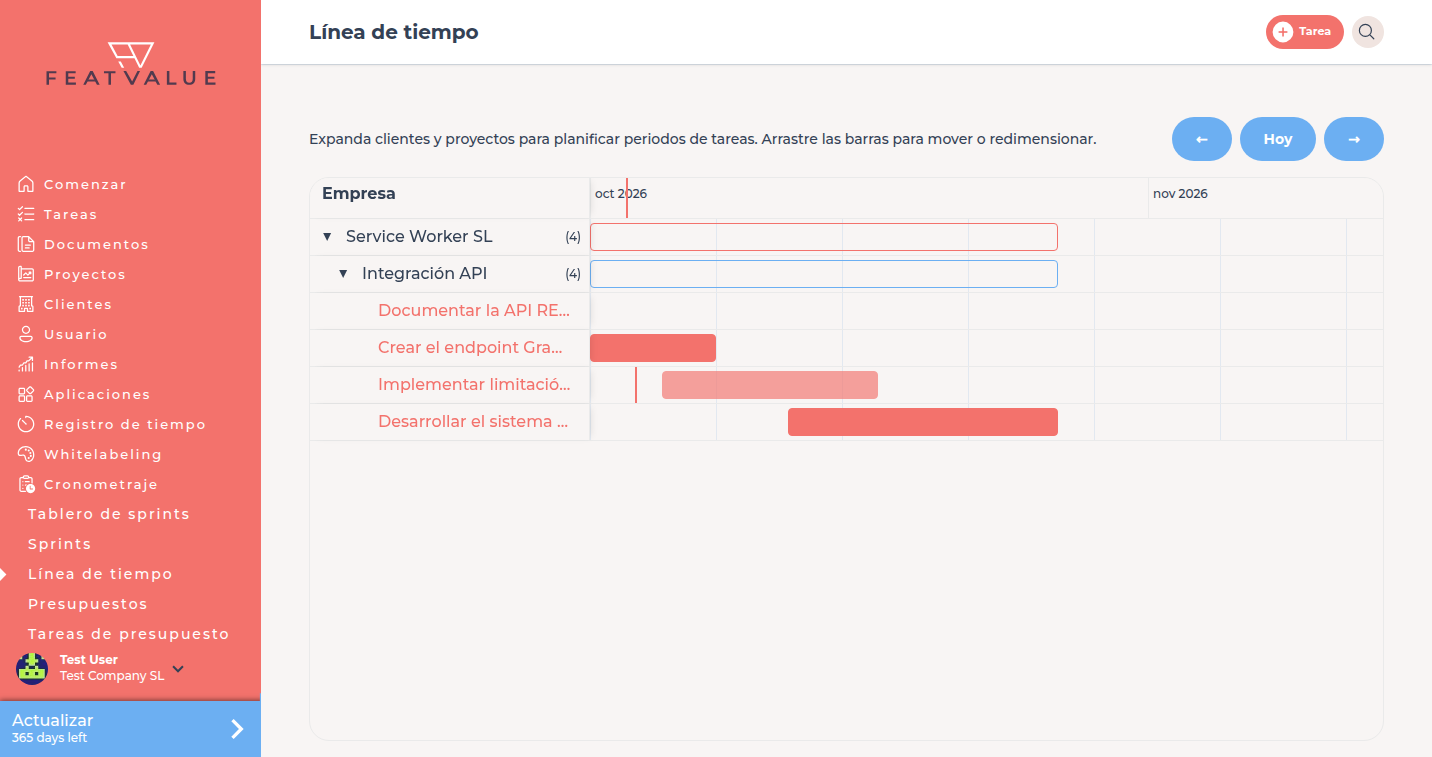Go to previous period with left arrow
This screenshot has width=1432, height=757.
pos(1202,139)
